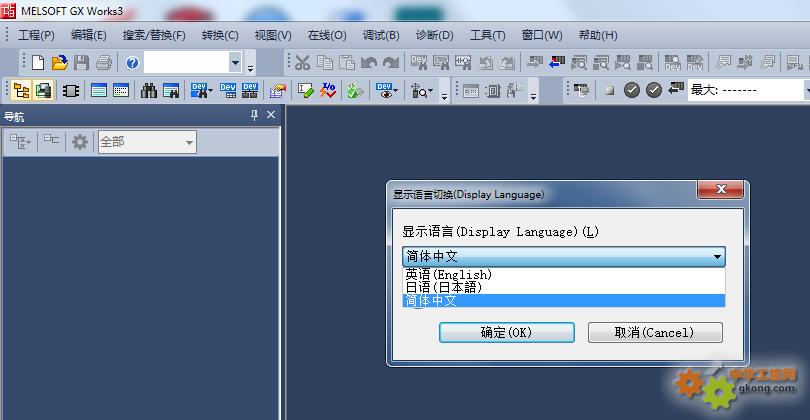
Task: Redo with the right curved arrow icon
Action: [391, 63]
